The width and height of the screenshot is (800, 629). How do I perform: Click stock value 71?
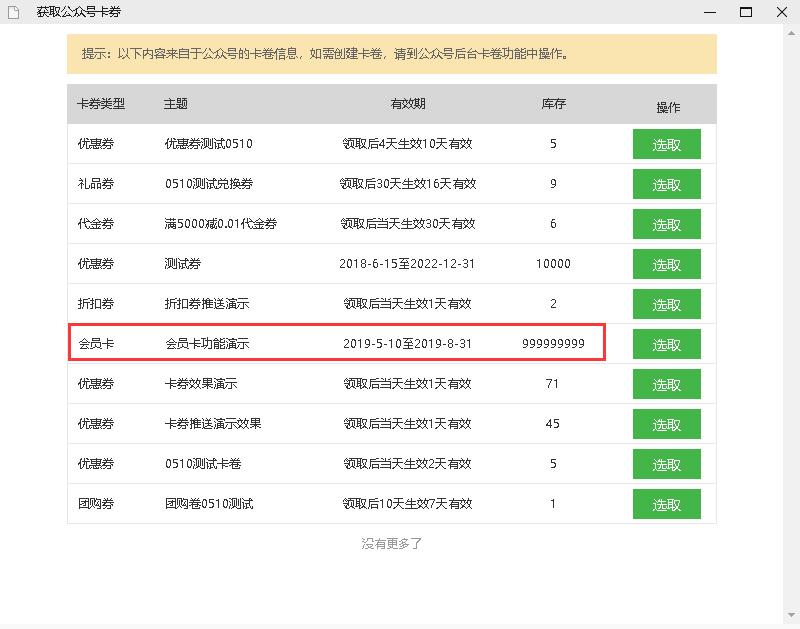tap(553, 384)
